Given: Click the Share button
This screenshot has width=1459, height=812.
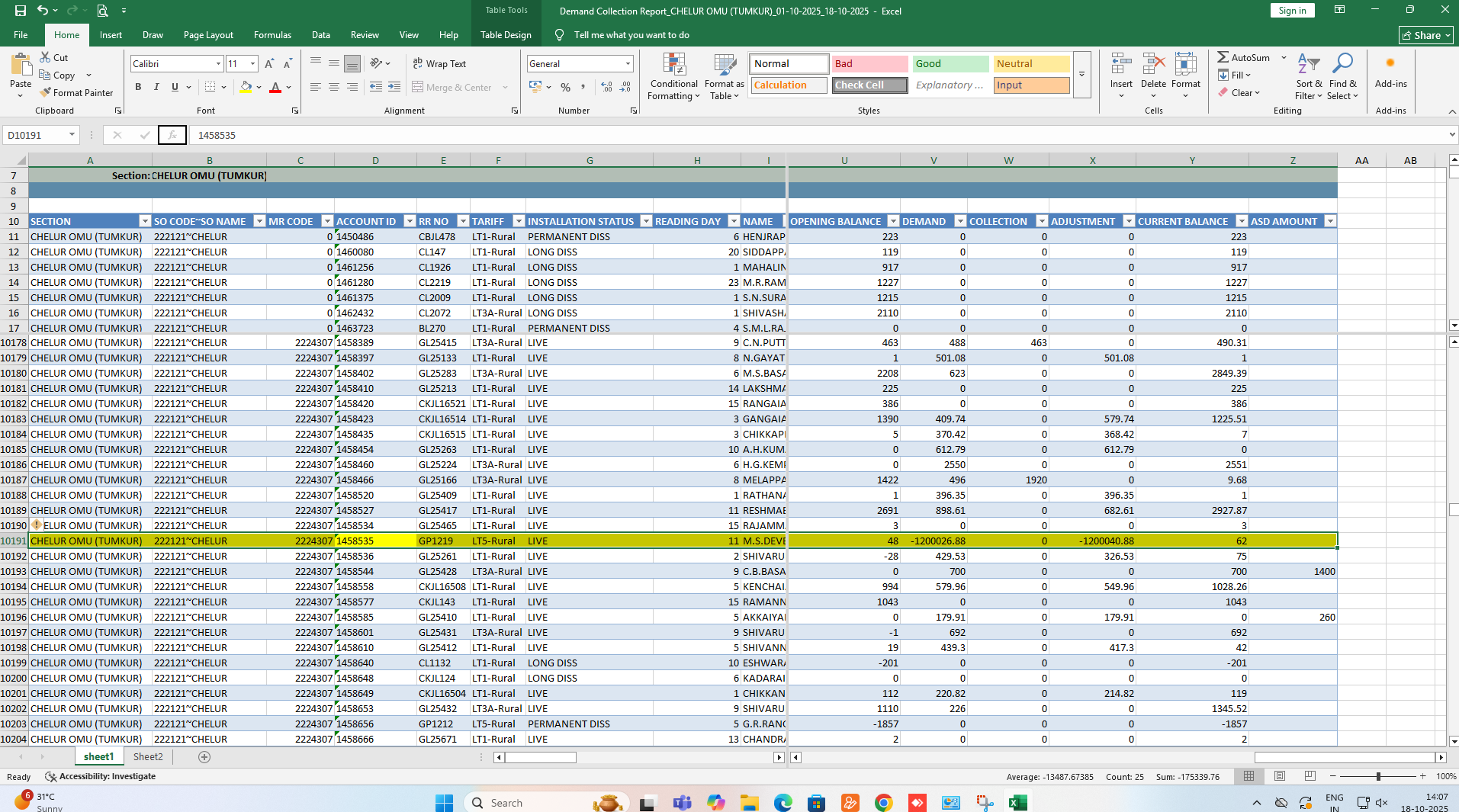Looking at the screenshot, I should [1425, 35].
